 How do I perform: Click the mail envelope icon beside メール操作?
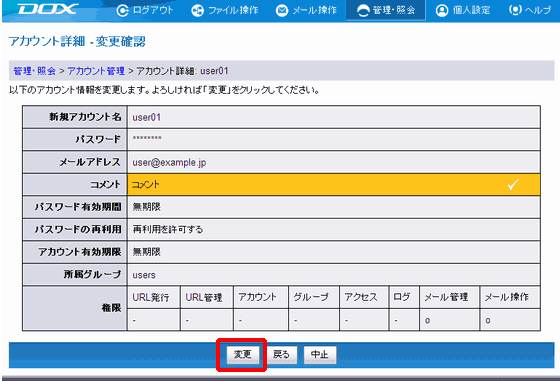282,11
